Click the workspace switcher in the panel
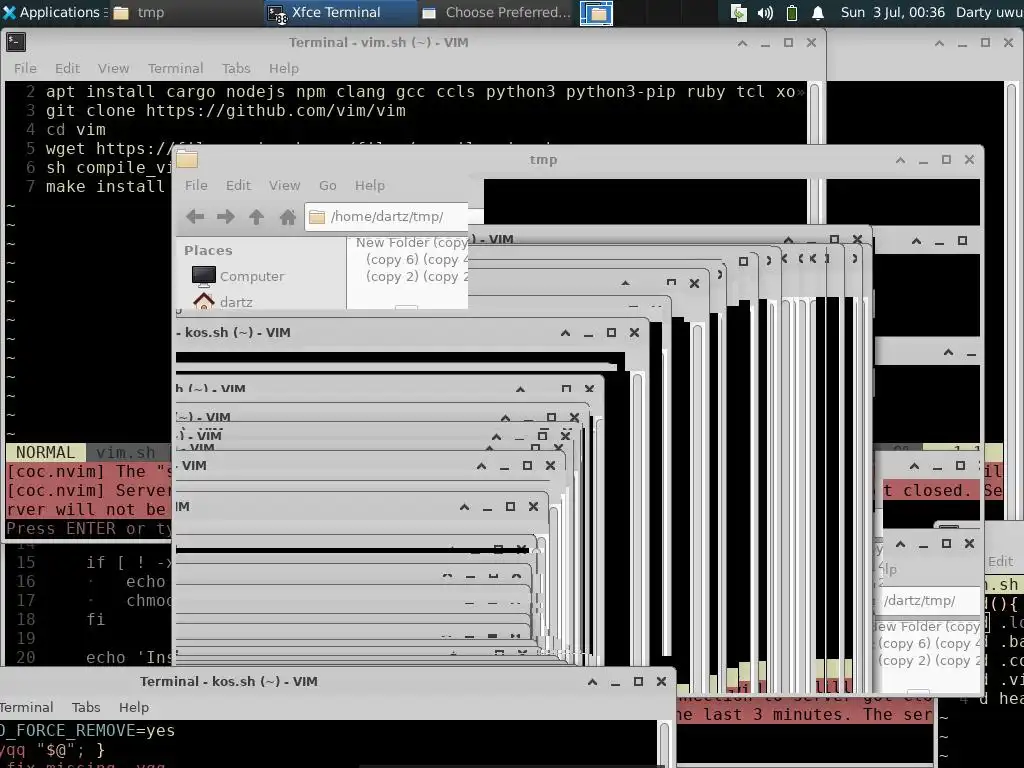This screenshot has width=1024, height=768. [596, 13]
